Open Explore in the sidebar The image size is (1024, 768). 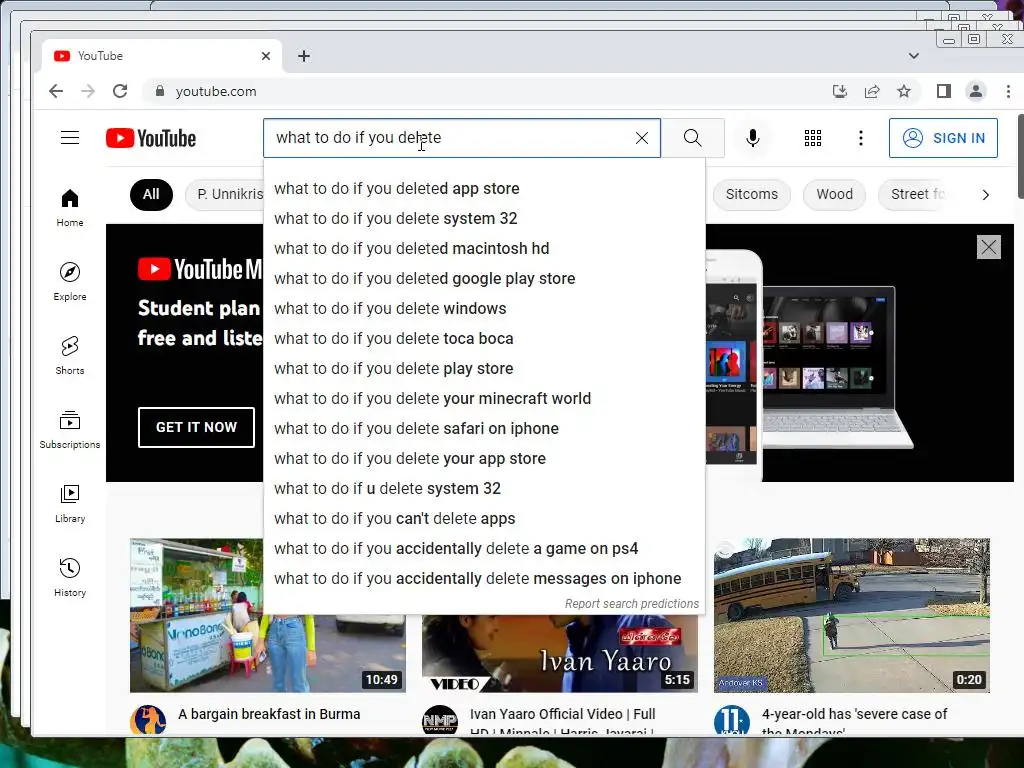pos(70,281)
